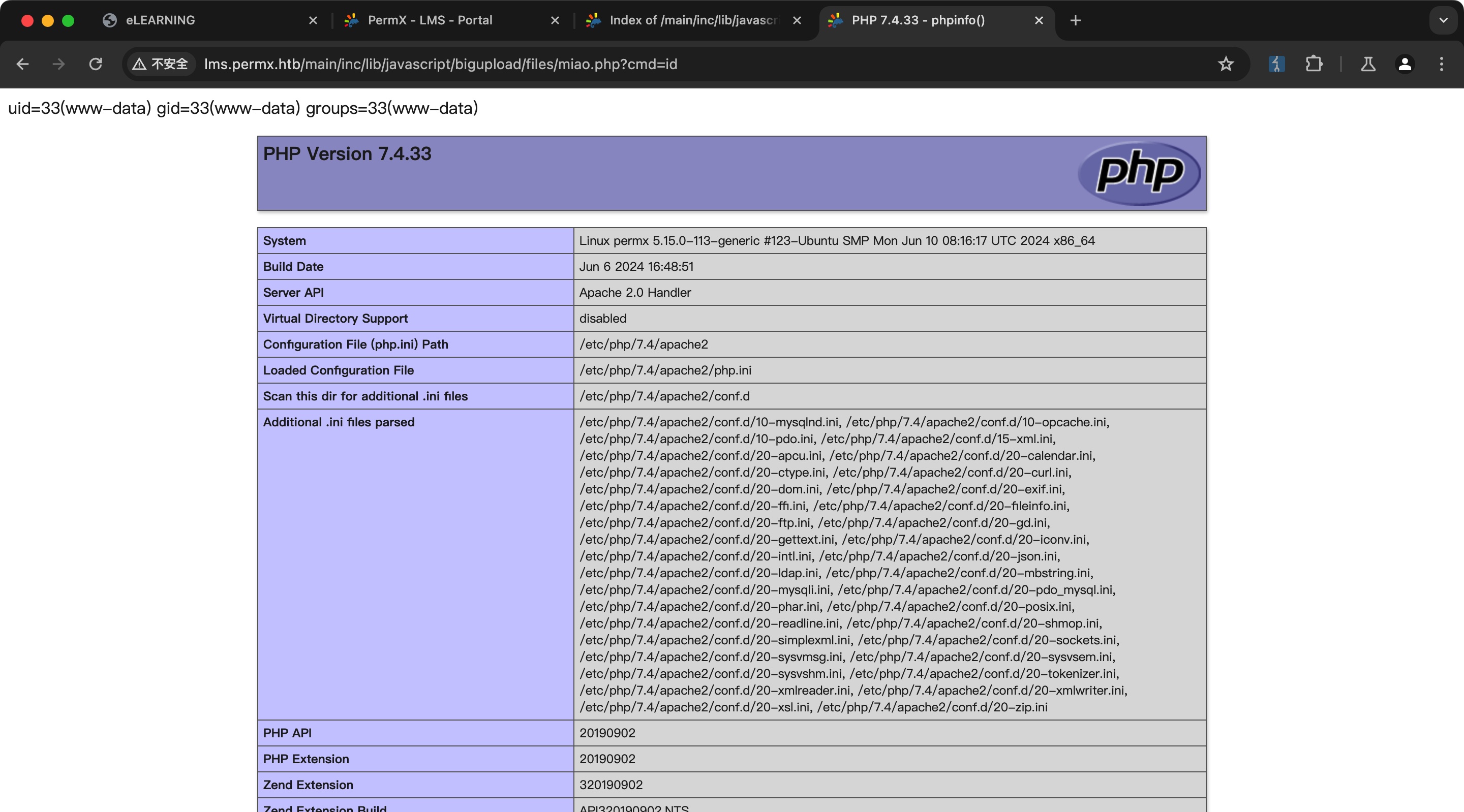Screen dimensions: 1464x812
Task: Click the not-secure warning badge
Action: pos(160,64)
